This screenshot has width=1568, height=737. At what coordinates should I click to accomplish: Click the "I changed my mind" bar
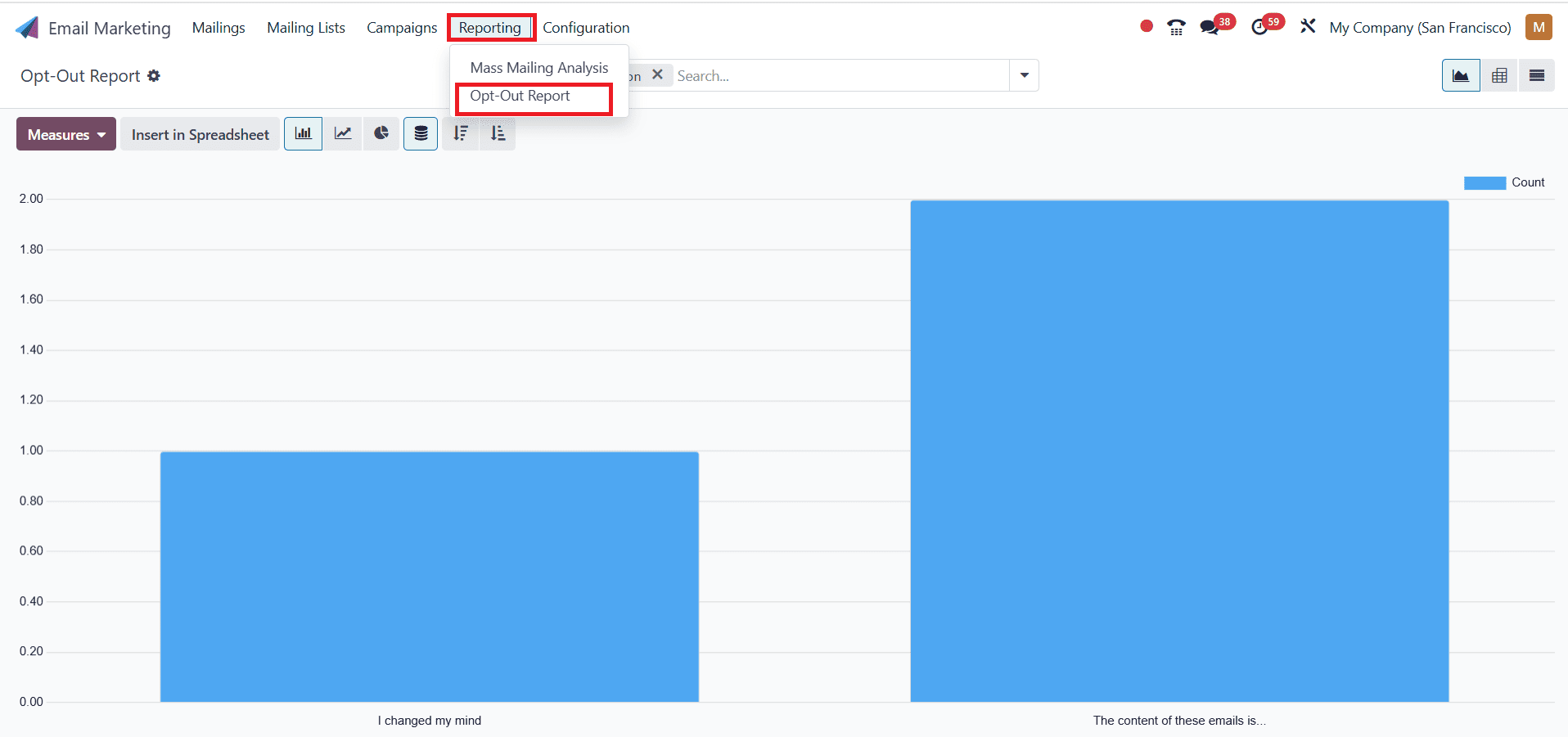point(430,577)
